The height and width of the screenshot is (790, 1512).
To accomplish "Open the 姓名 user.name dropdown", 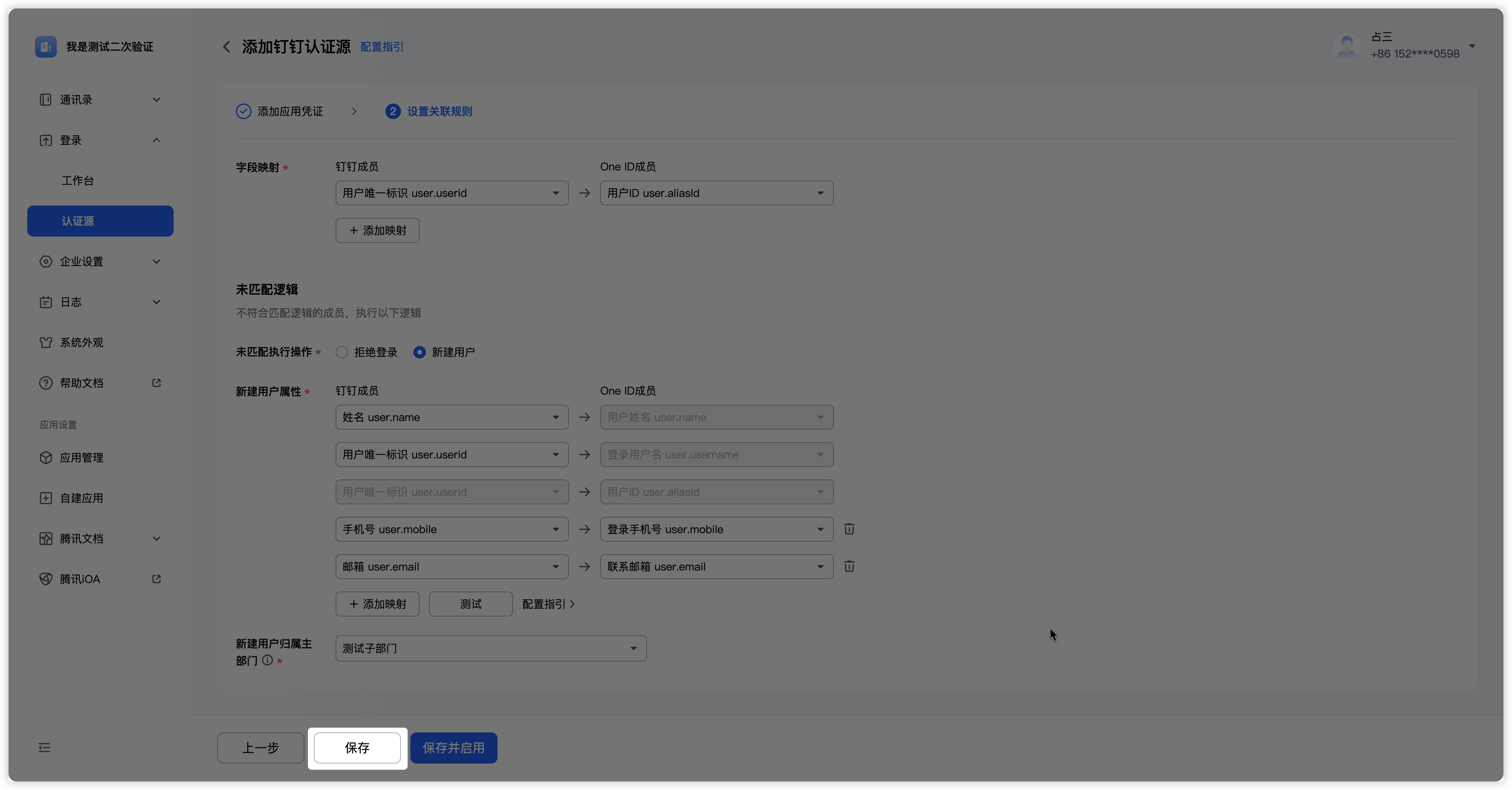I will 451,417.
